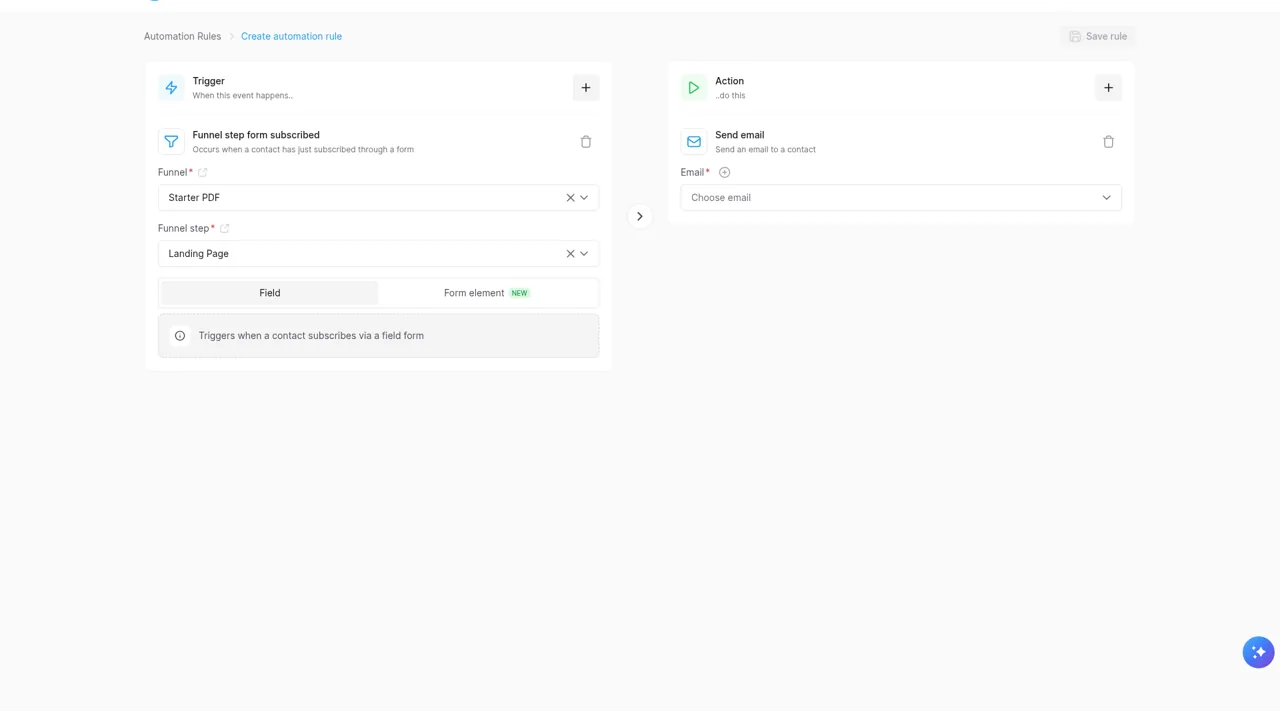Click the Trigger lightning bolt icon
The image size is (1280, 711).
tap(171, 88)
